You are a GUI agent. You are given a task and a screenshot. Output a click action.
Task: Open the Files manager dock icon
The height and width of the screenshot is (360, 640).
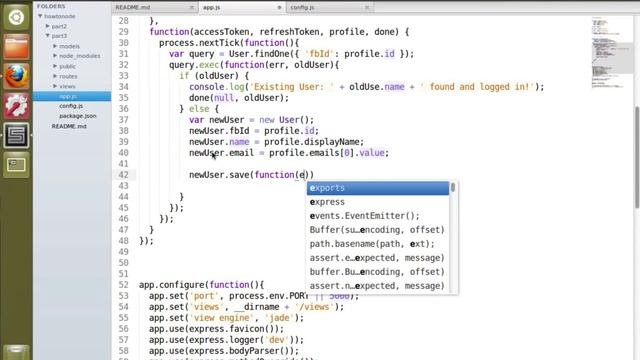coord(16,47)
